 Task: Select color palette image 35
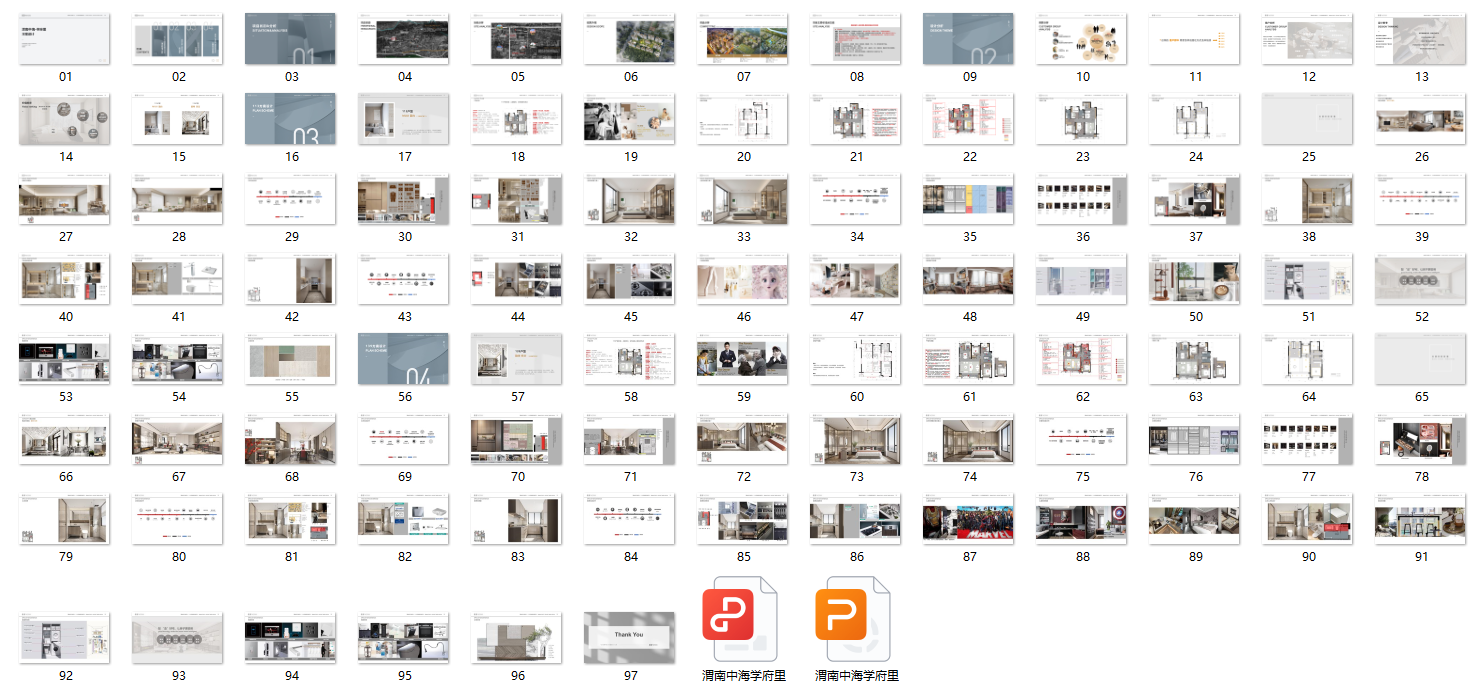tap(969, 199)
